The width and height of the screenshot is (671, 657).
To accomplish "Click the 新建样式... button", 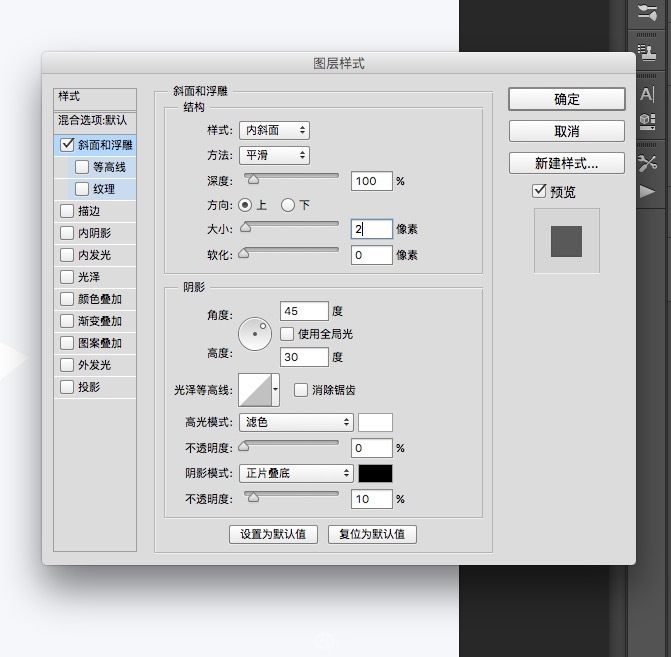I will [567, 163].
